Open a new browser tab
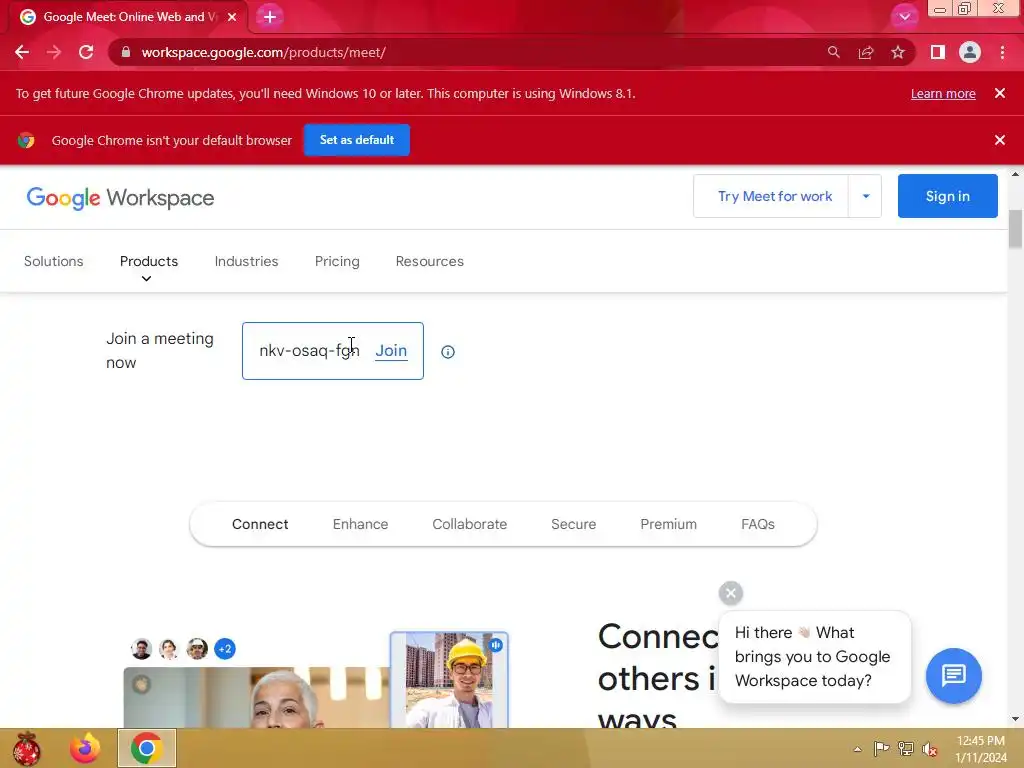 [x=270, y=17]
